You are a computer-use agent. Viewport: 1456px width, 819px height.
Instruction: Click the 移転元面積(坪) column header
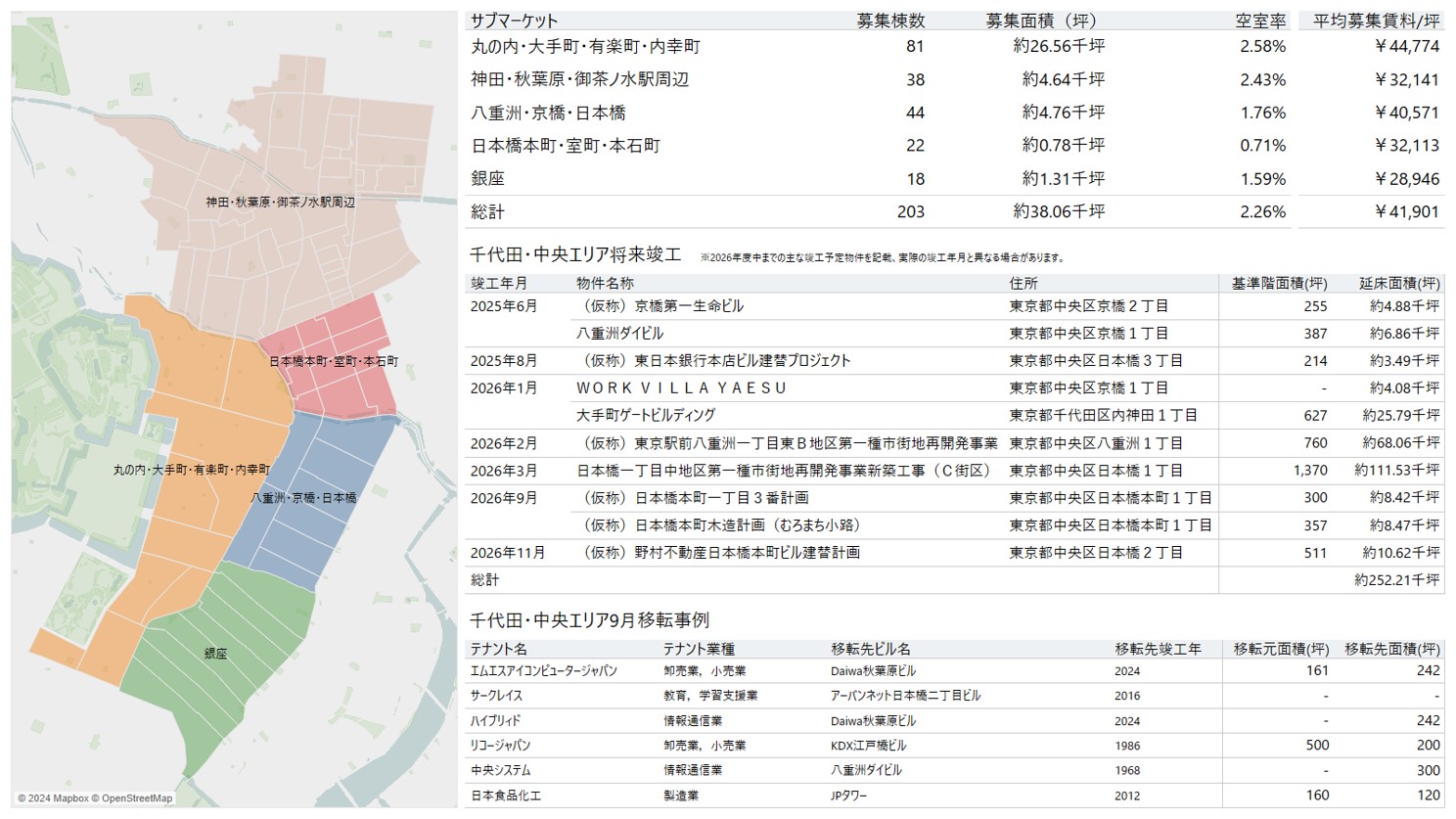(x=1281, y=649)
